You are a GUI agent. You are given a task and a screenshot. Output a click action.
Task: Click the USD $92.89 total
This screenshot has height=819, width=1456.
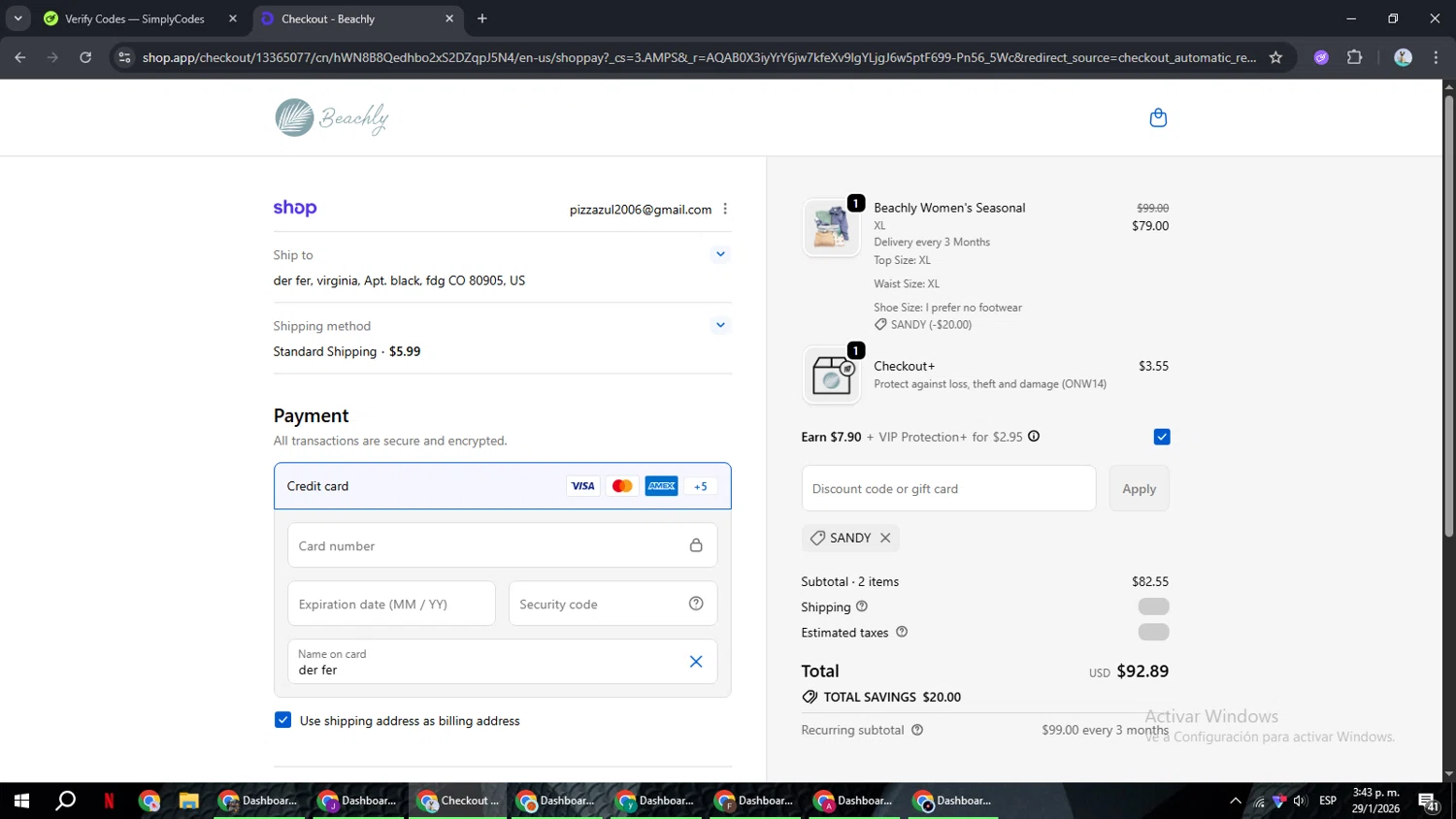click(1129, 671)
